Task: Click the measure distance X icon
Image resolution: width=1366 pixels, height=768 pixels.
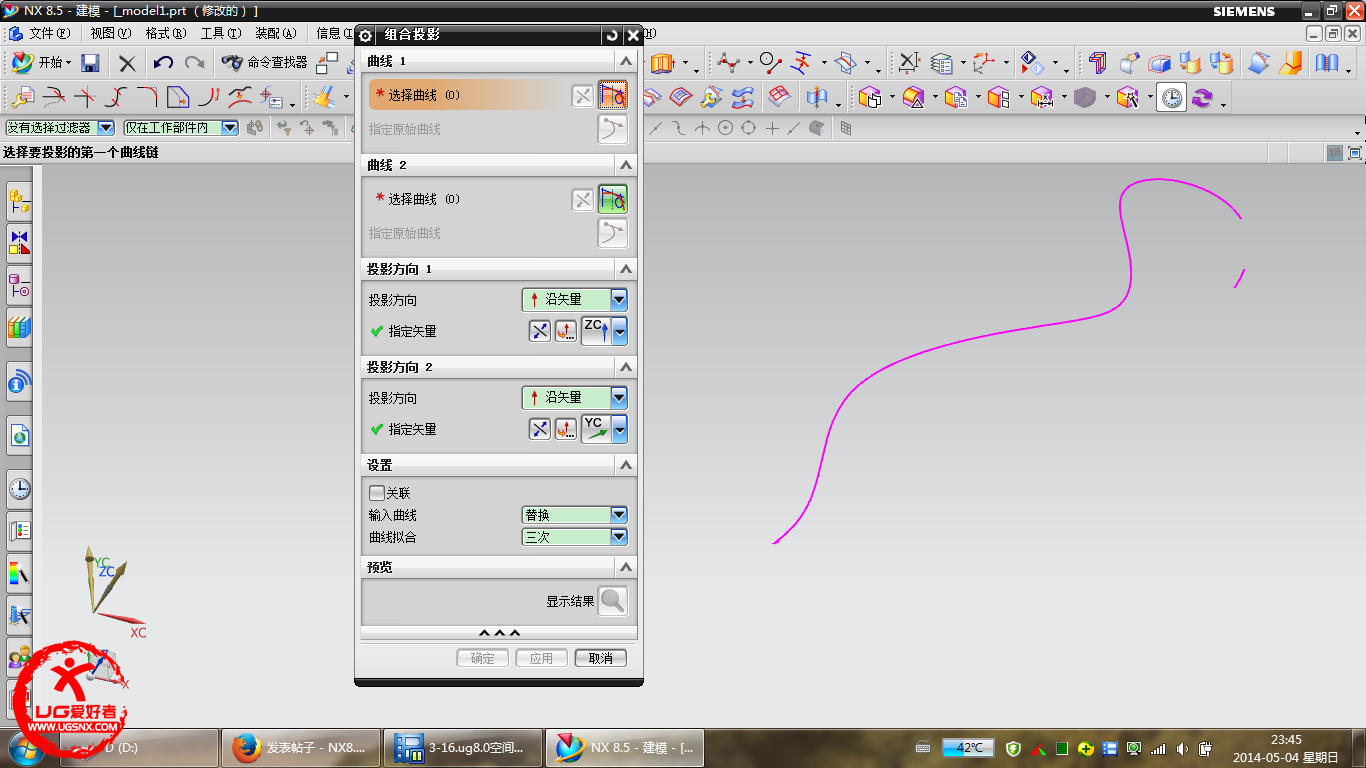Action: (x=908, y=63)
